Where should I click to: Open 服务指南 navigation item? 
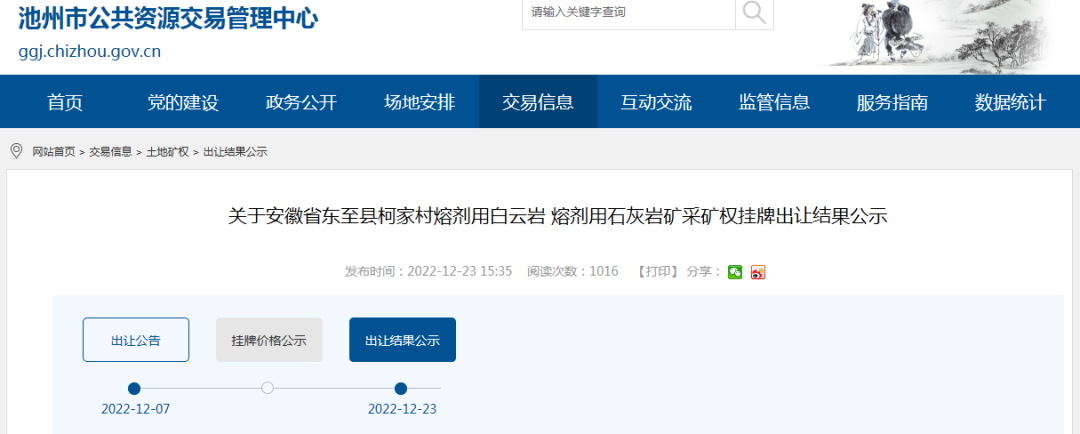coord(891,102)
